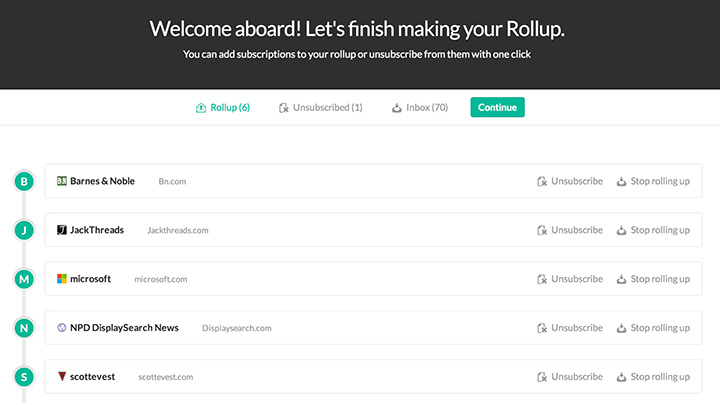Stop rolling up NPD DisplaySearch News

(x=653, y=328)
